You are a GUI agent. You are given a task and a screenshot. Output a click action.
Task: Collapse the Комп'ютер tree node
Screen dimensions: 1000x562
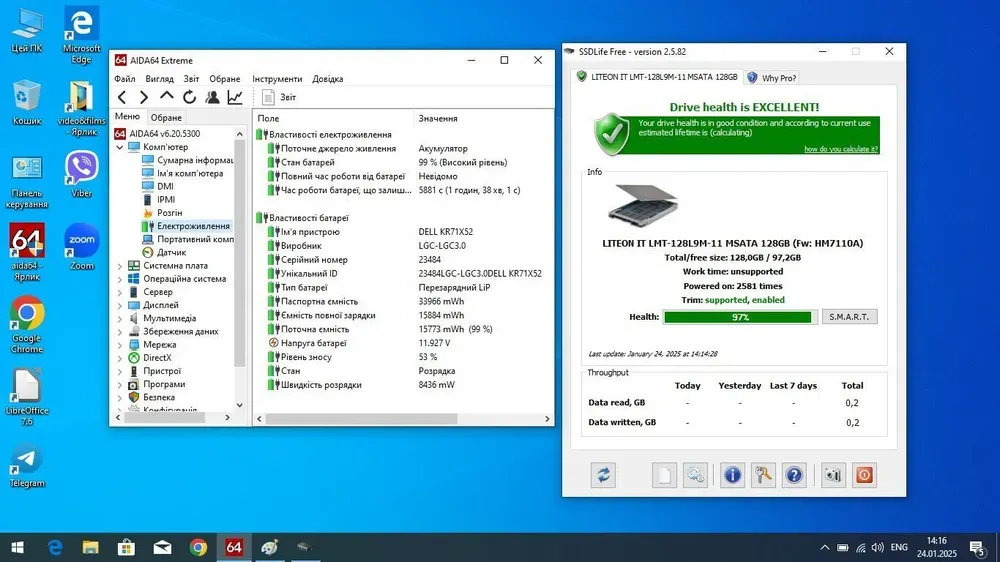coord(120,147)
